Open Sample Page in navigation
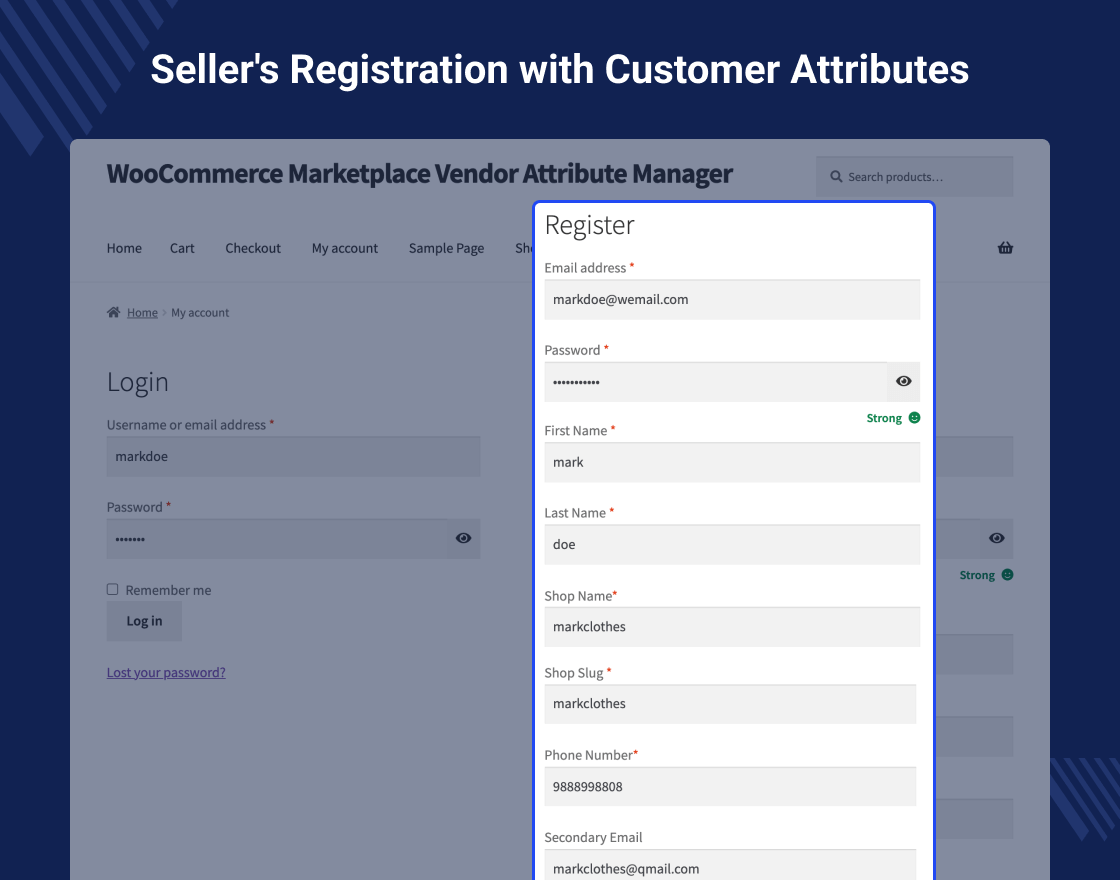 [x=446, y=248]
